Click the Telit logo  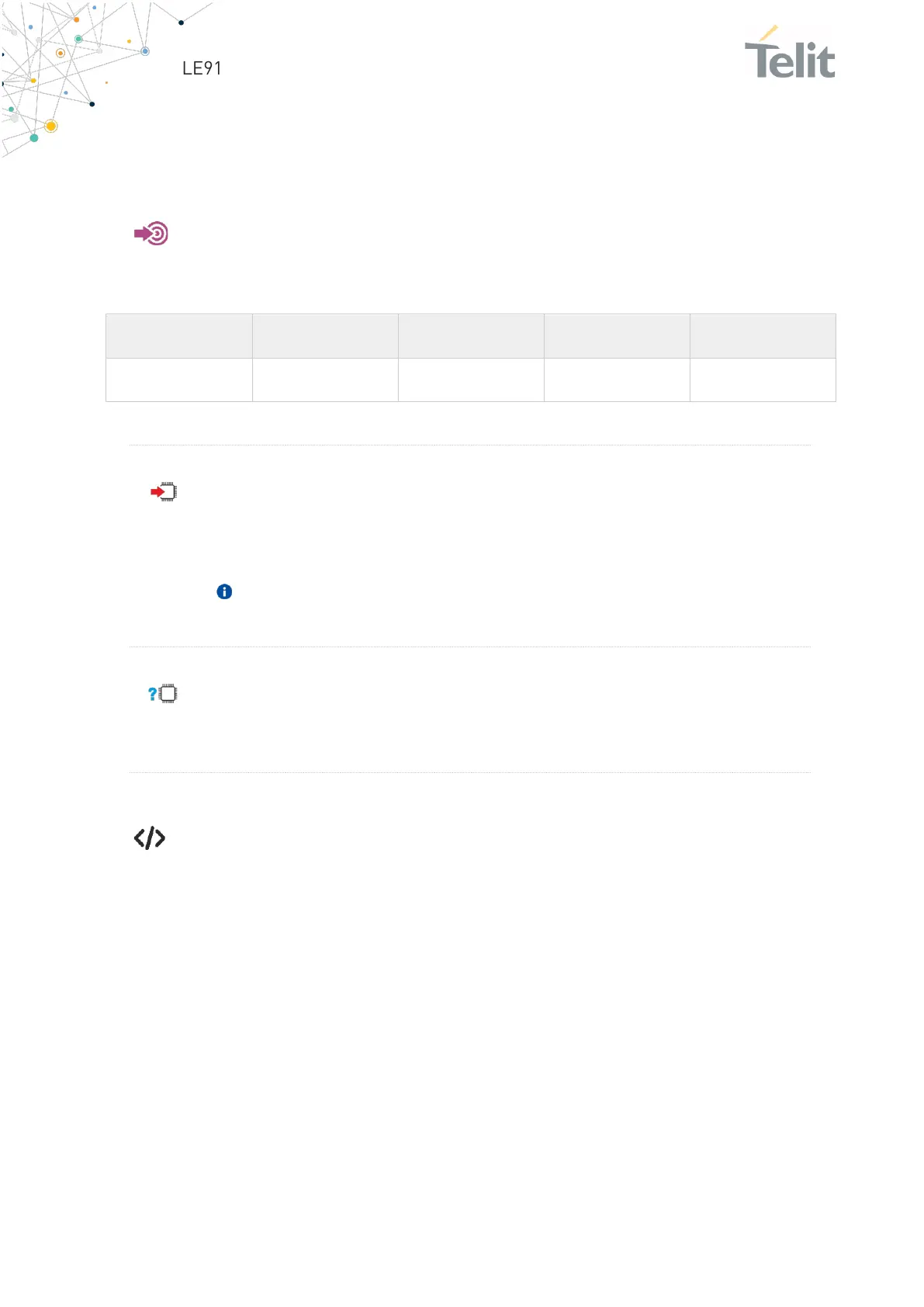[790, 52]
